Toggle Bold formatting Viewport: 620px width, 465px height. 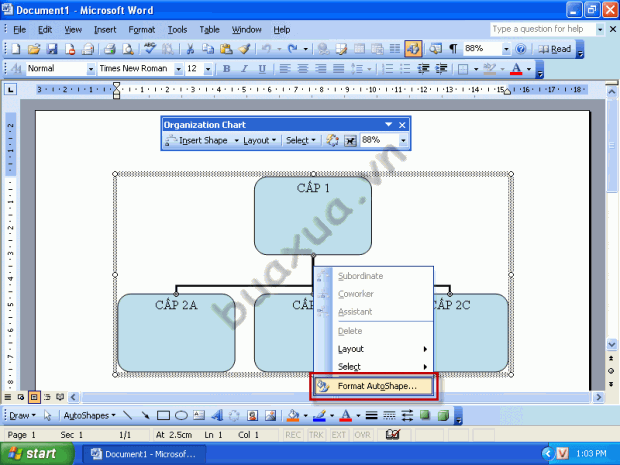[x=226, y=69]
